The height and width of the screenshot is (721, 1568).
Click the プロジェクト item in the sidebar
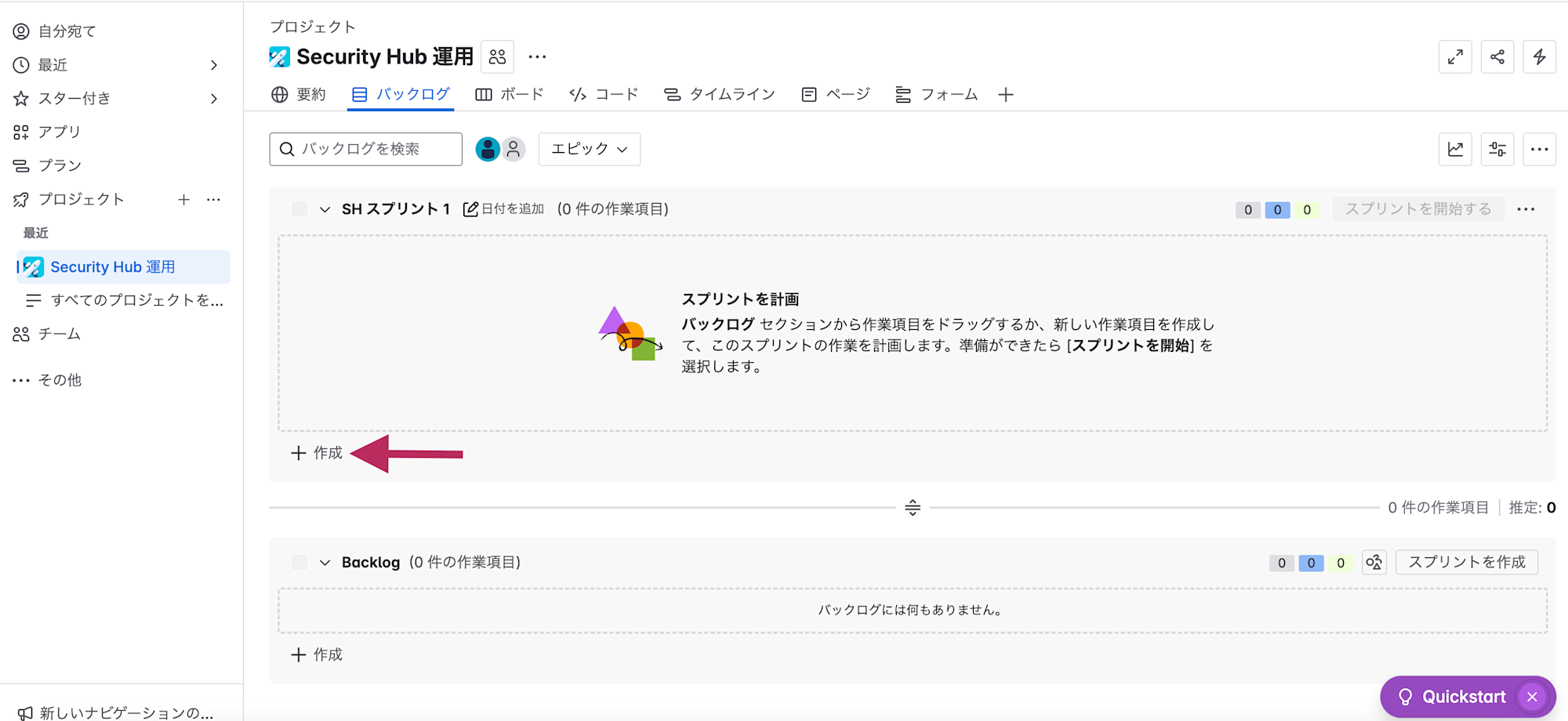[82, 200]
